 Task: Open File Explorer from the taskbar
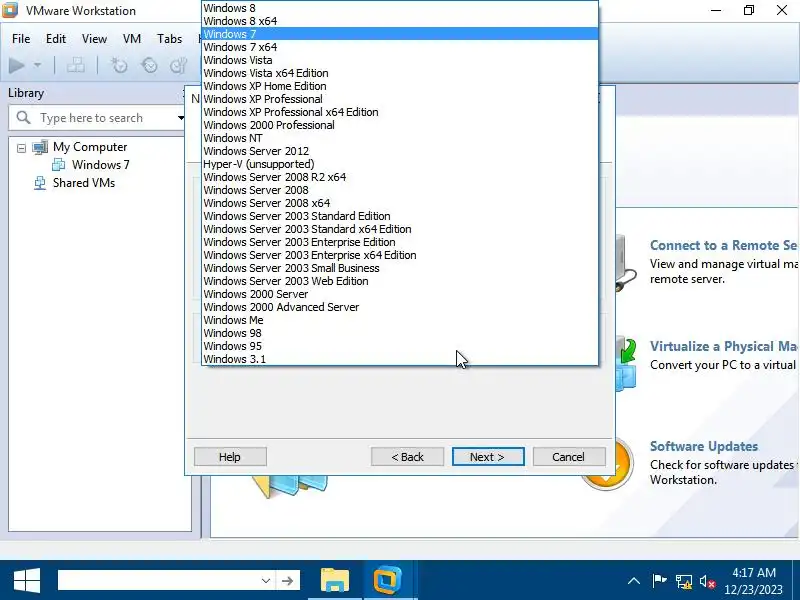(x=335, y=581)
